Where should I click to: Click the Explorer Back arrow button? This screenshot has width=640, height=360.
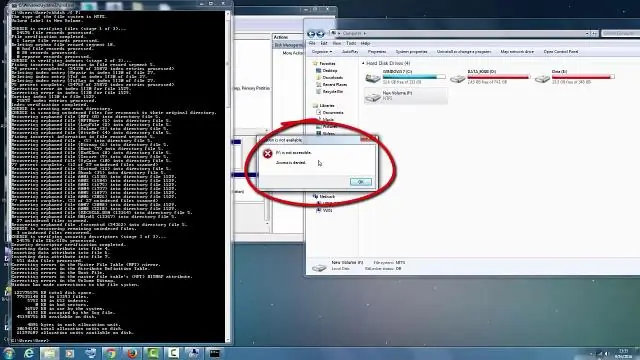(311, 34)
